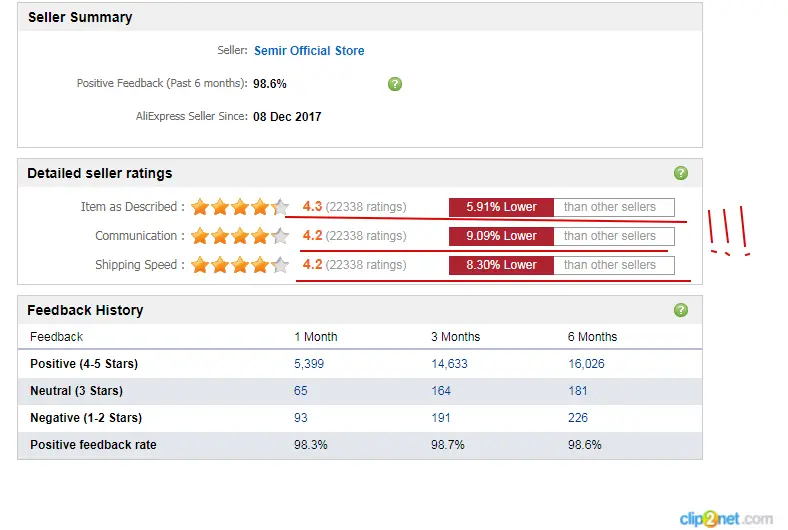The width and height of the screenshot is (788, 530).
Task: Click the Neutral (3 Stars) row label
Action: 76,391
